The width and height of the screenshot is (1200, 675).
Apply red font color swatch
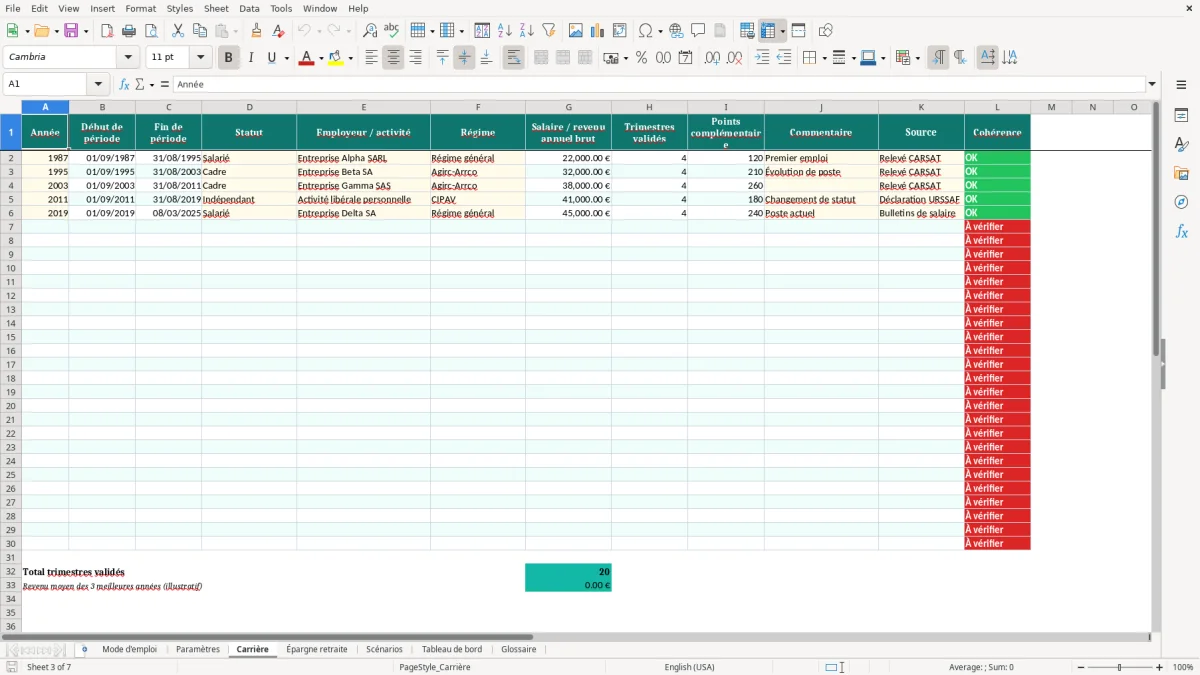306,58
